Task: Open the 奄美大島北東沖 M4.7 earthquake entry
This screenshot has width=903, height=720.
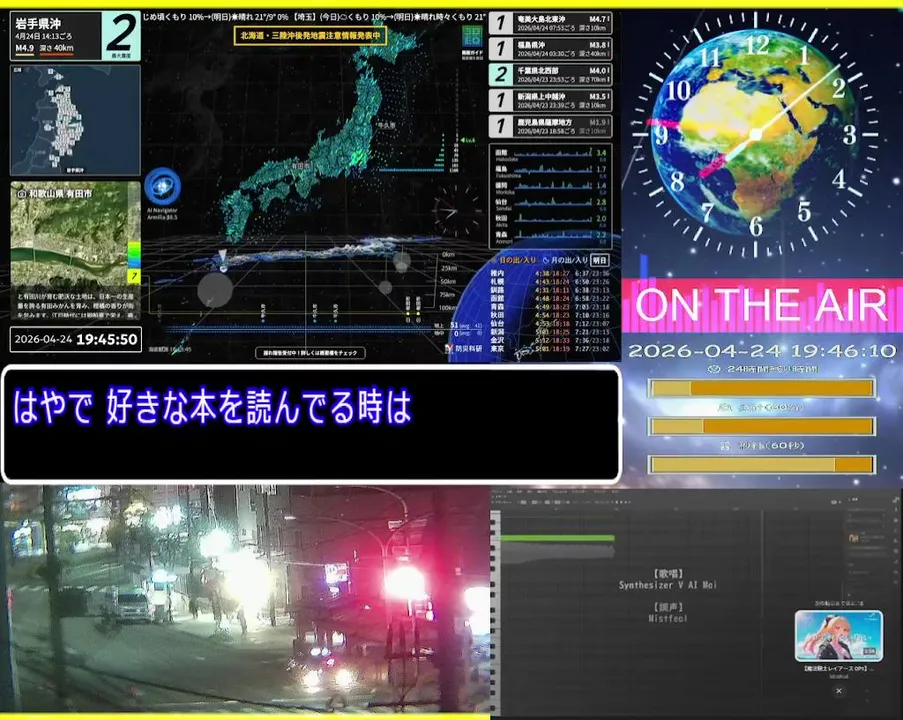Action: click(551, 24)
